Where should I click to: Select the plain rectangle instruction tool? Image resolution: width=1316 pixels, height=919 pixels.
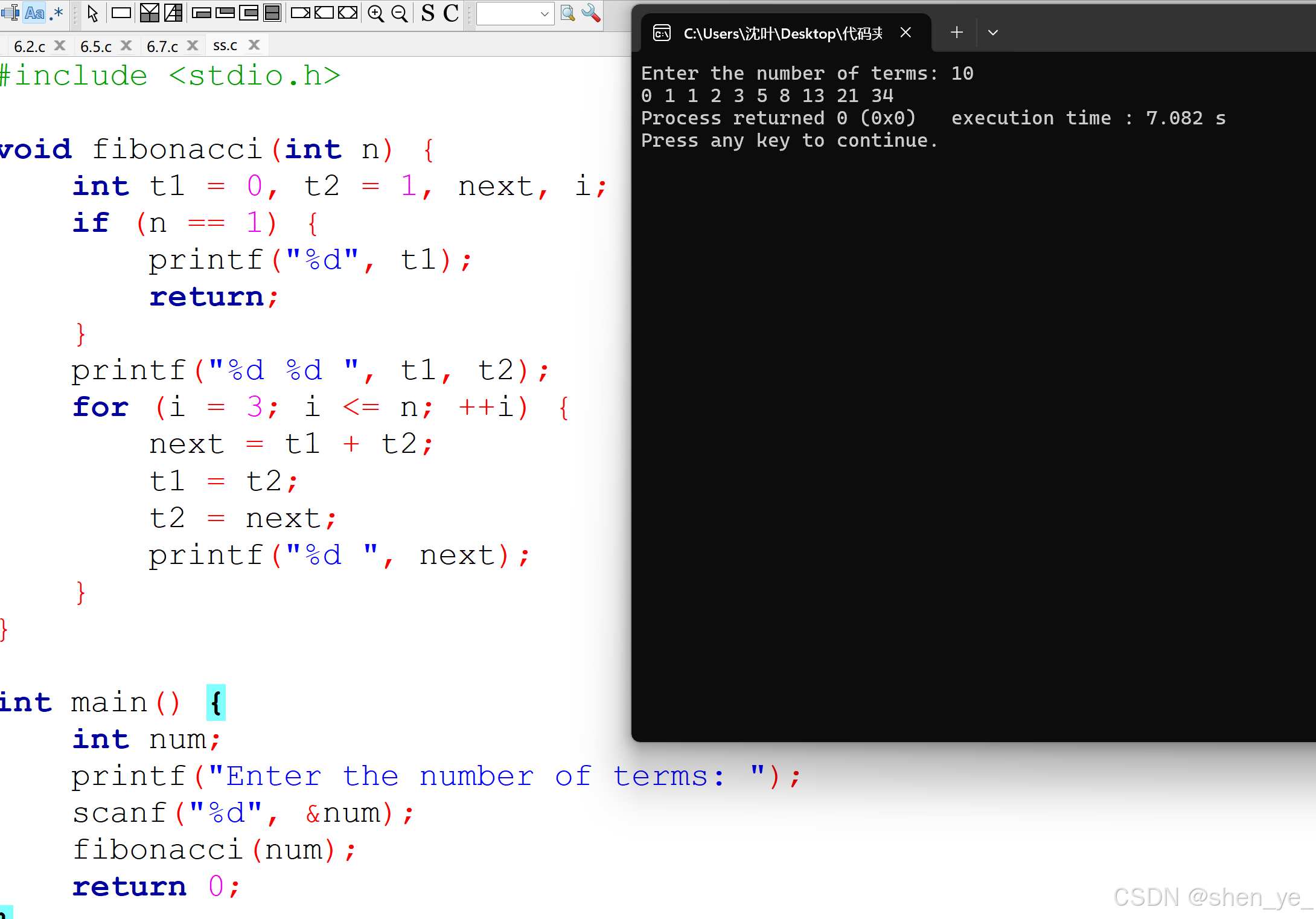pyautogui.click(x=121, y=13)
